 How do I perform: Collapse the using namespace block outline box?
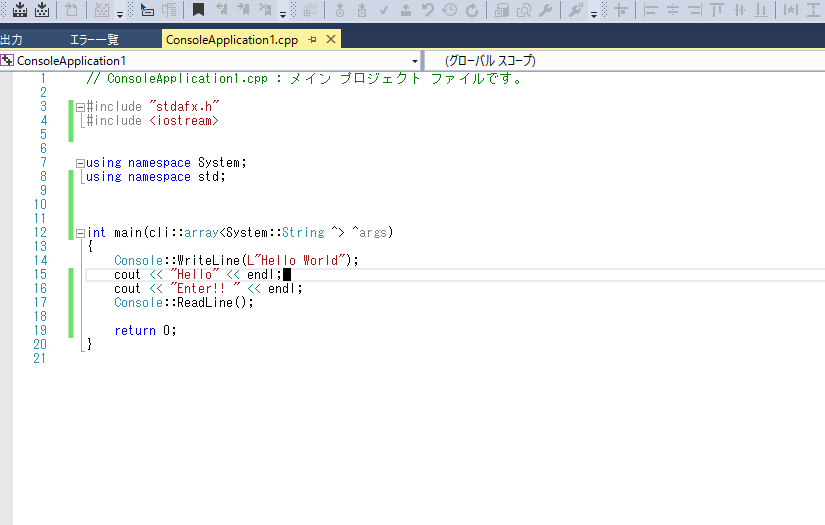tap(80, 164)
